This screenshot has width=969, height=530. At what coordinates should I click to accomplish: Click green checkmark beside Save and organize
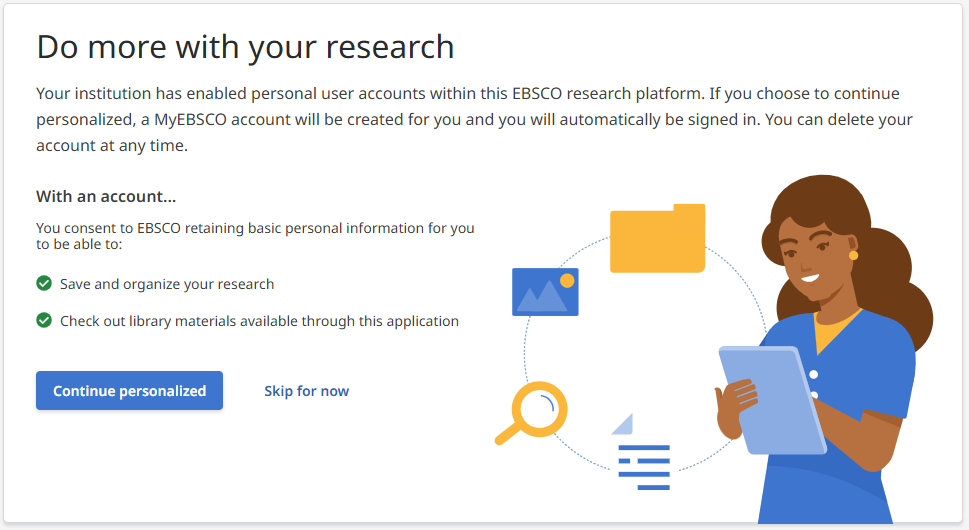point(44,284)
